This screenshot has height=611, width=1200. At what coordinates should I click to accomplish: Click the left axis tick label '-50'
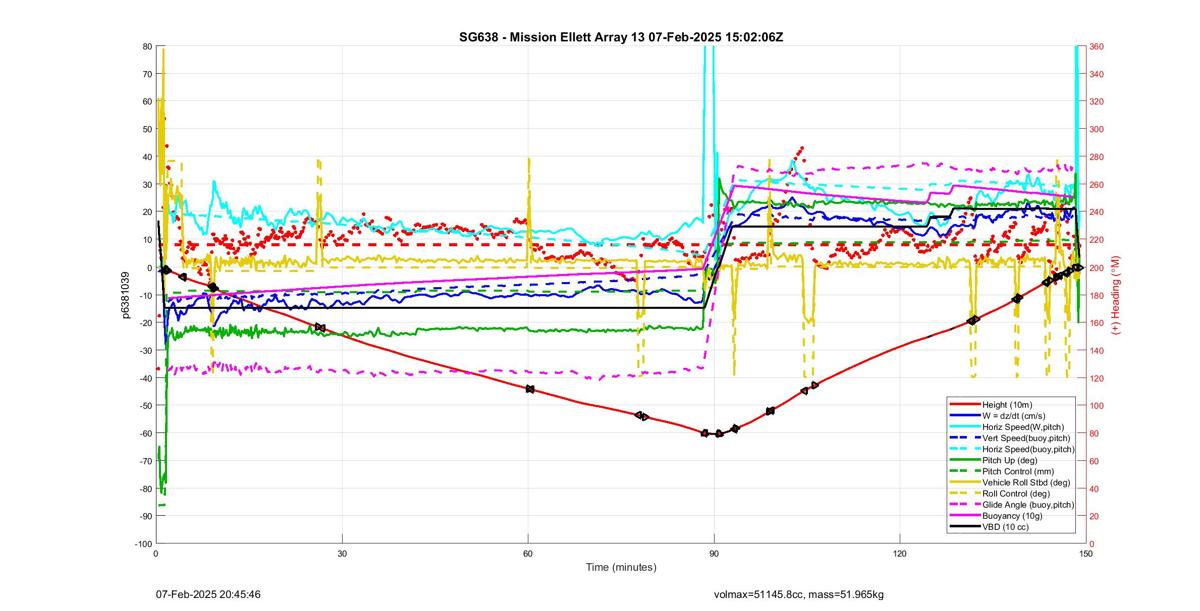[x=144, y=405]
